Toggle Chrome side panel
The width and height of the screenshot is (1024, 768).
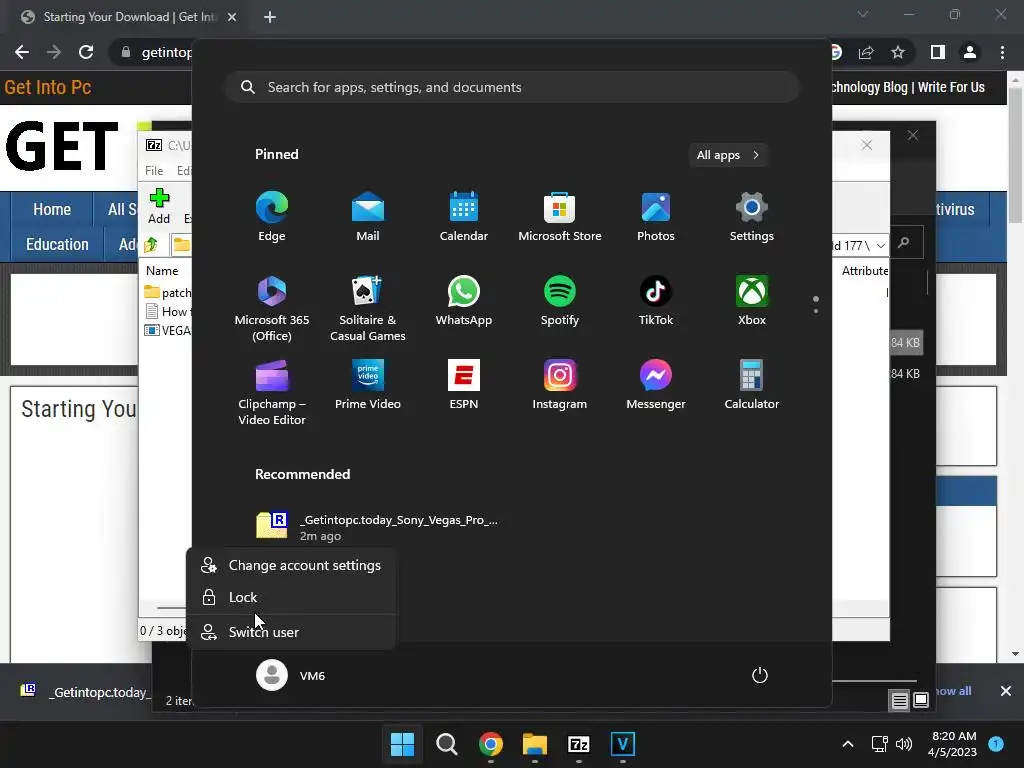(x=938, y=52)
